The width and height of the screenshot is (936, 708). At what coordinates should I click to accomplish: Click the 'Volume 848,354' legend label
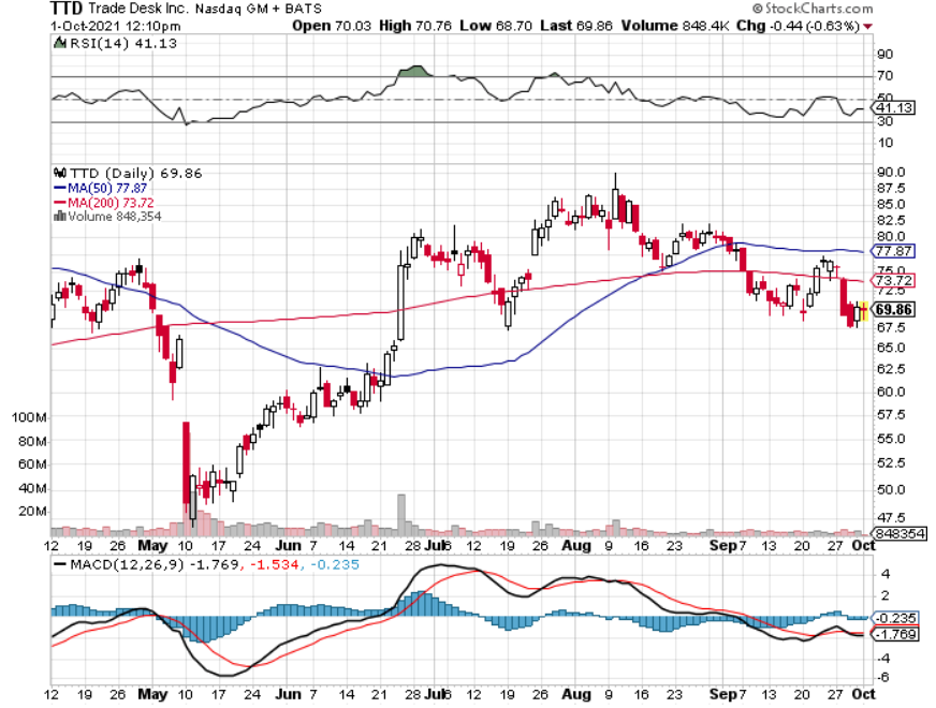click(115, 217)
